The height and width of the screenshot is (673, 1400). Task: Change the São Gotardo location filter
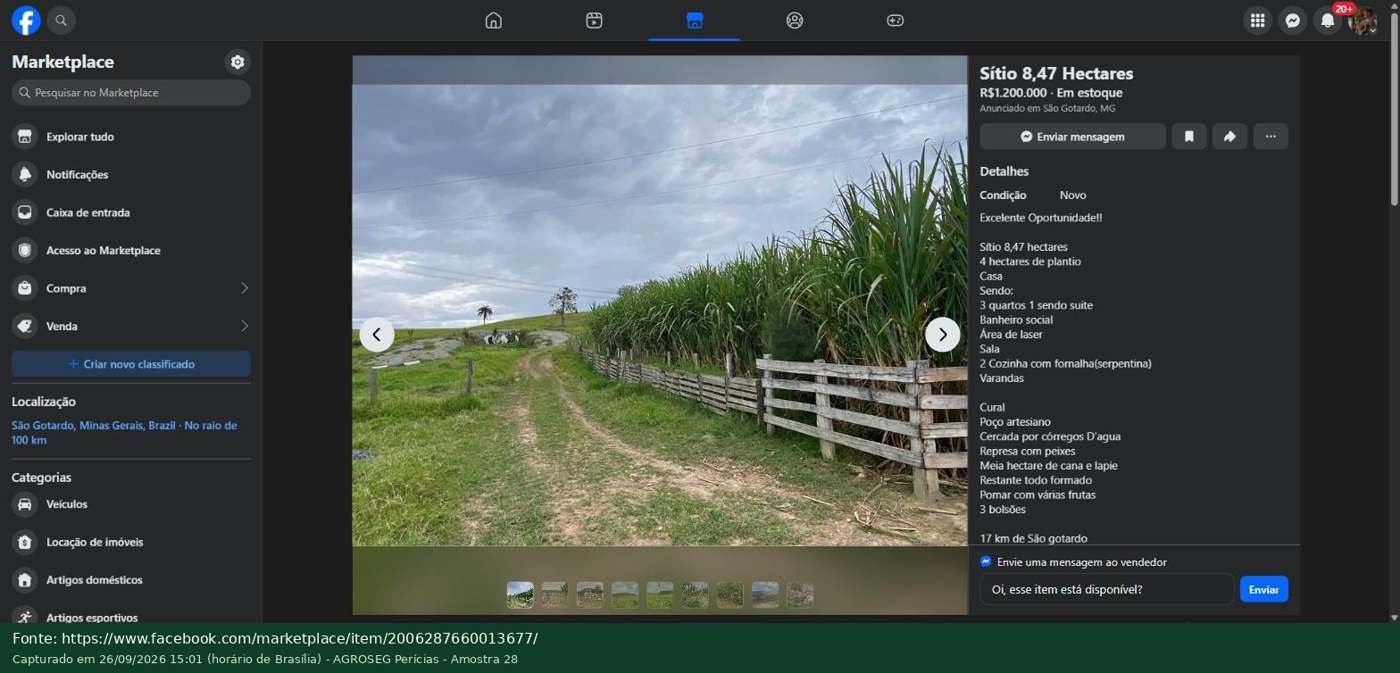click(125, 433)
